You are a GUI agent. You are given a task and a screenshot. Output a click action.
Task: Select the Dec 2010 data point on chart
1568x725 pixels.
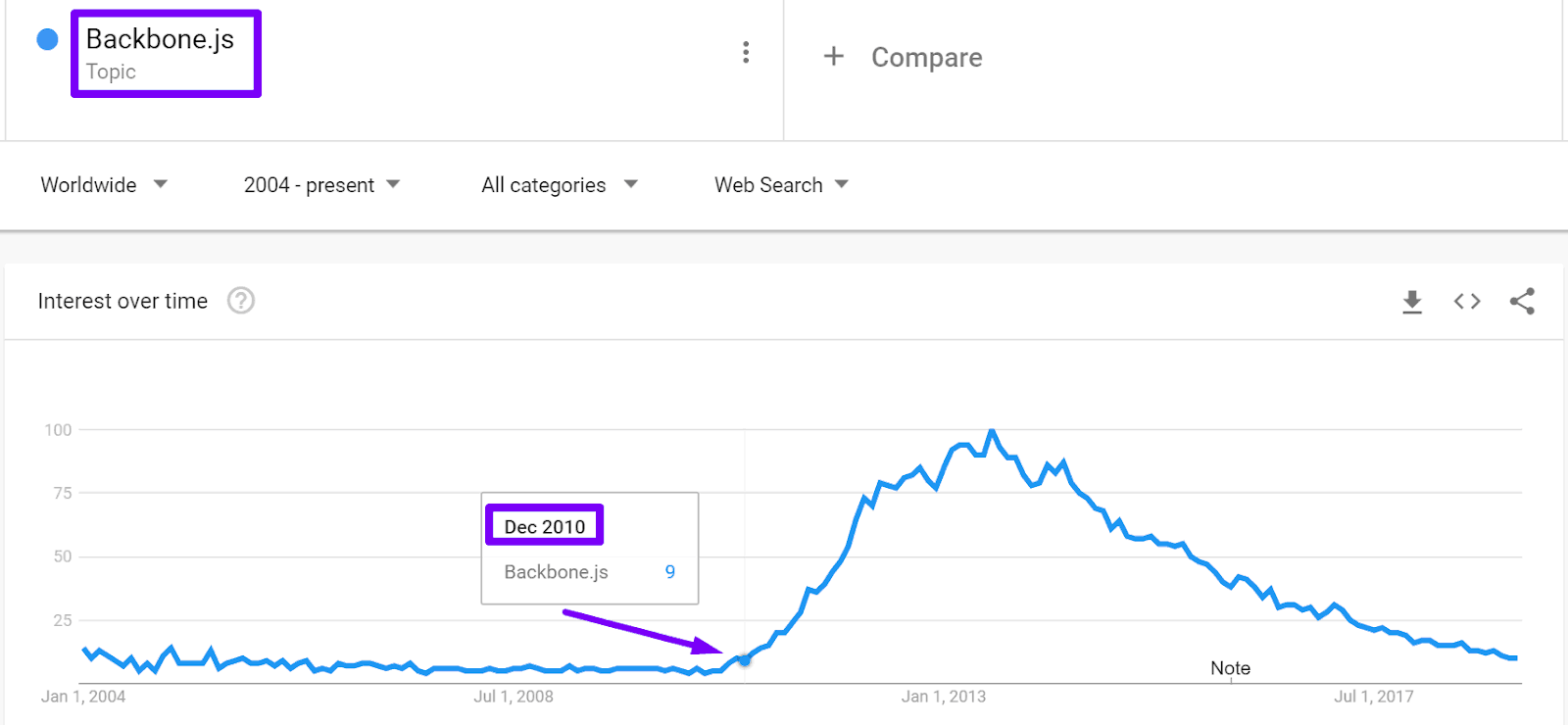(x=745, y=660)
